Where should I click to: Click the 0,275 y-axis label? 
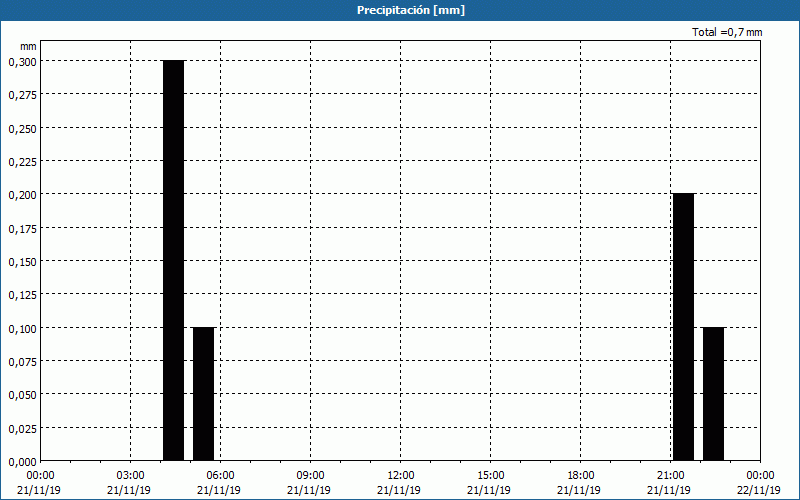22,95
